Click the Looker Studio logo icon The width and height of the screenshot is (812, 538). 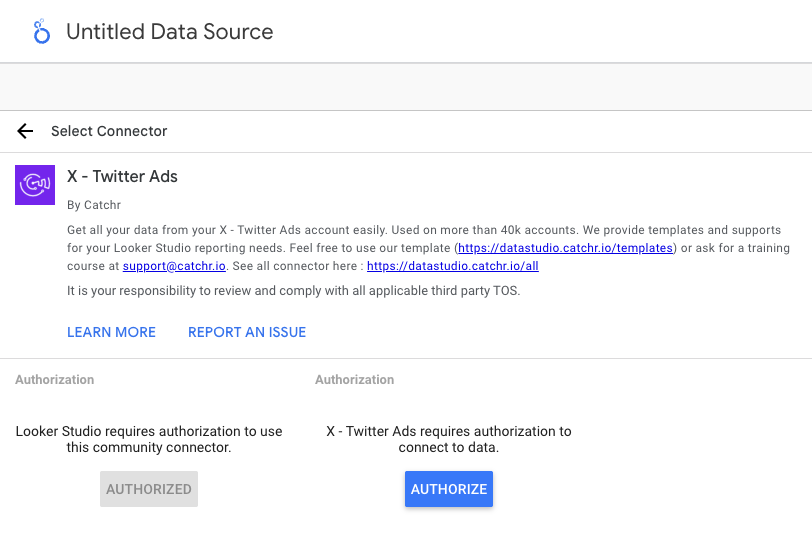pos(41,32)
